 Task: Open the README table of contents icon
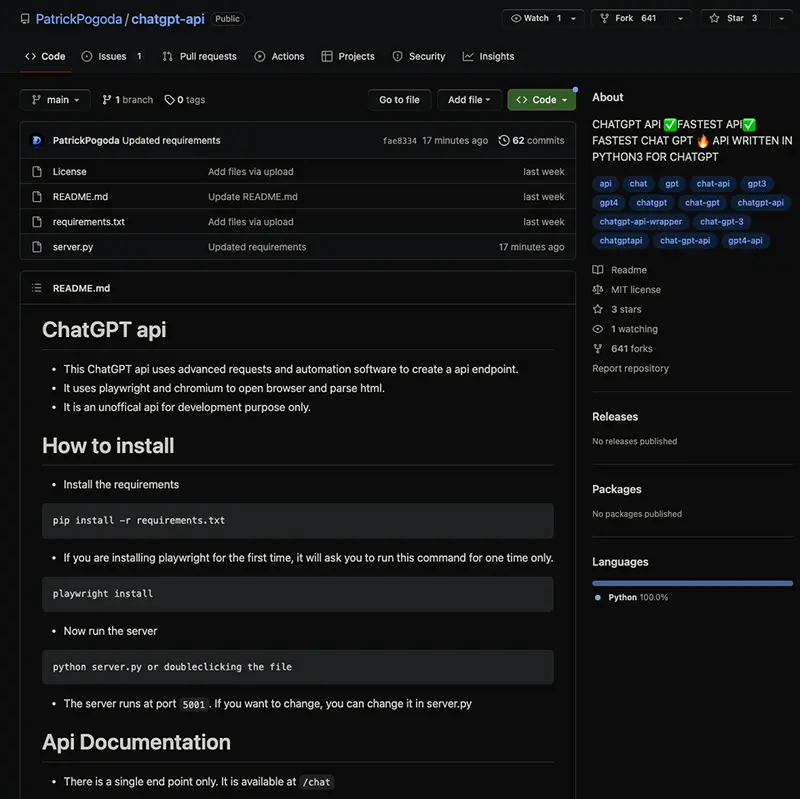(37, 288)
